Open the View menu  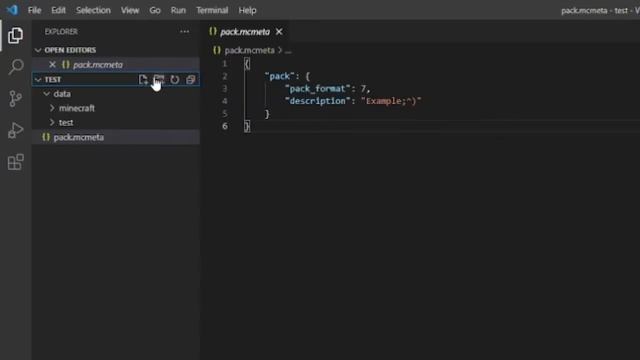pyautogui.click(x=130, y=10)
